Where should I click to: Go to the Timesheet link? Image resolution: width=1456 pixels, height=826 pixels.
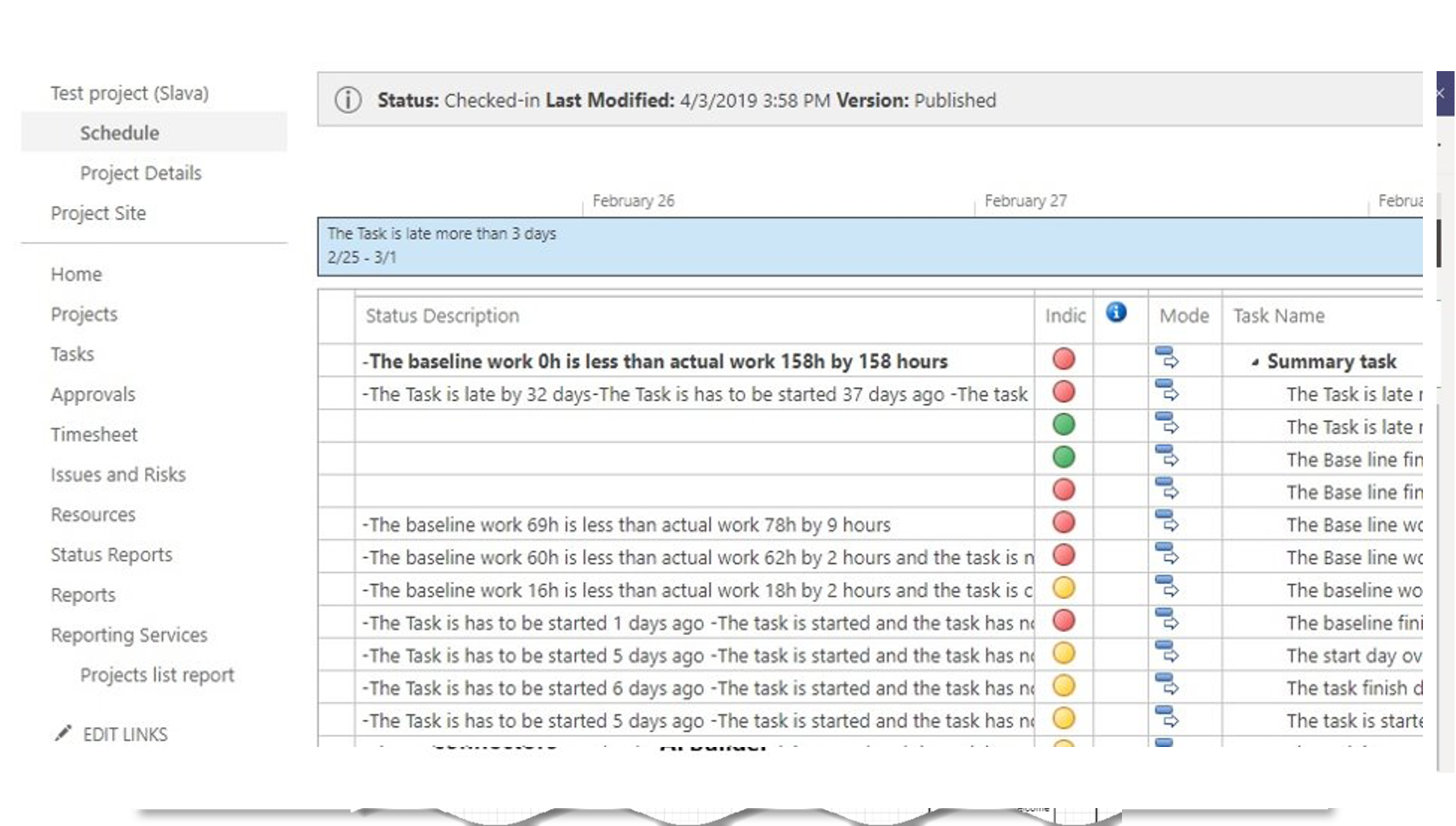94,435
